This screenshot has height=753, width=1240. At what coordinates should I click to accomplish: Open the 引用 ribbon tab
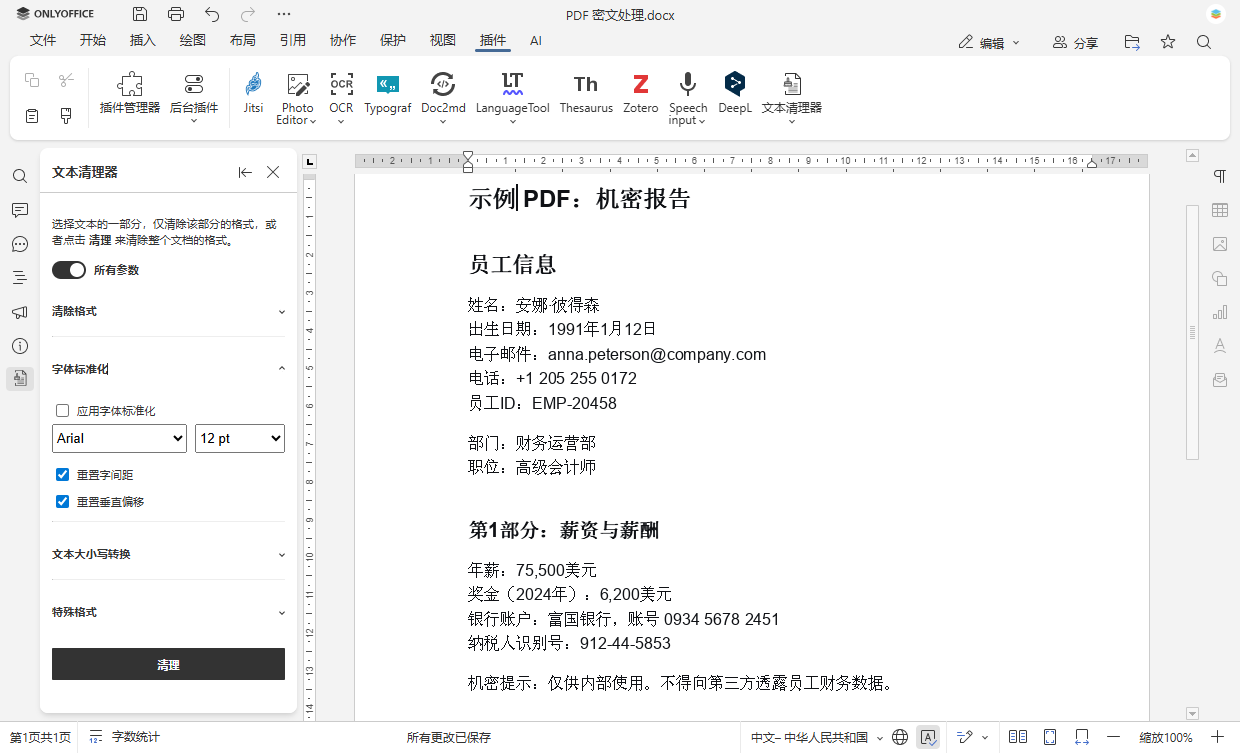point(292,41)
